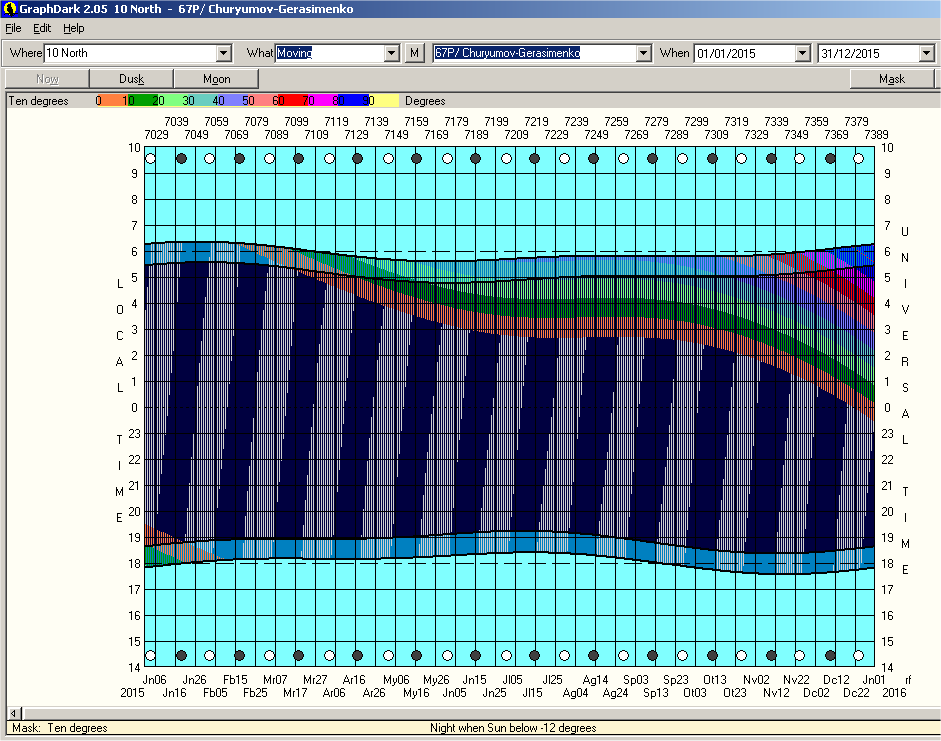Expand the Where location dropdown

coord(223,53)
